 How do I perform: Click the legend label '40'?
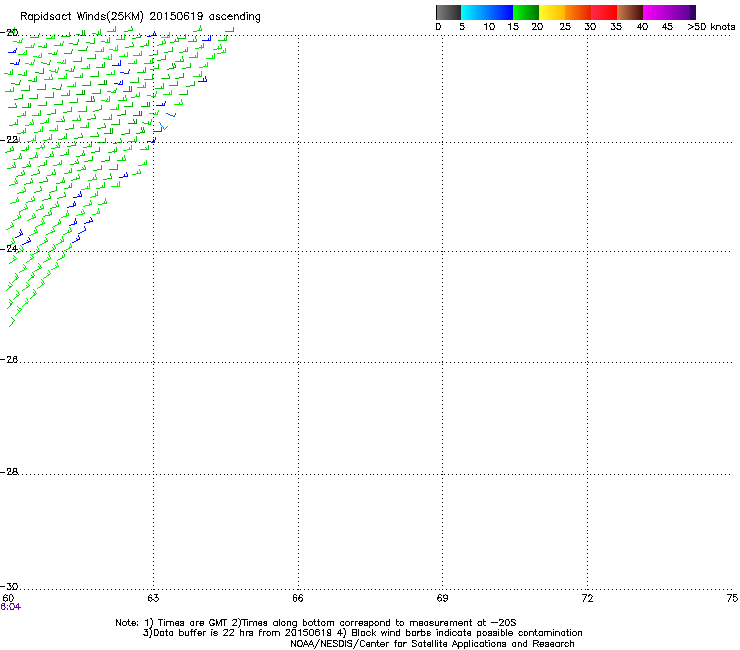click(642, 27)
